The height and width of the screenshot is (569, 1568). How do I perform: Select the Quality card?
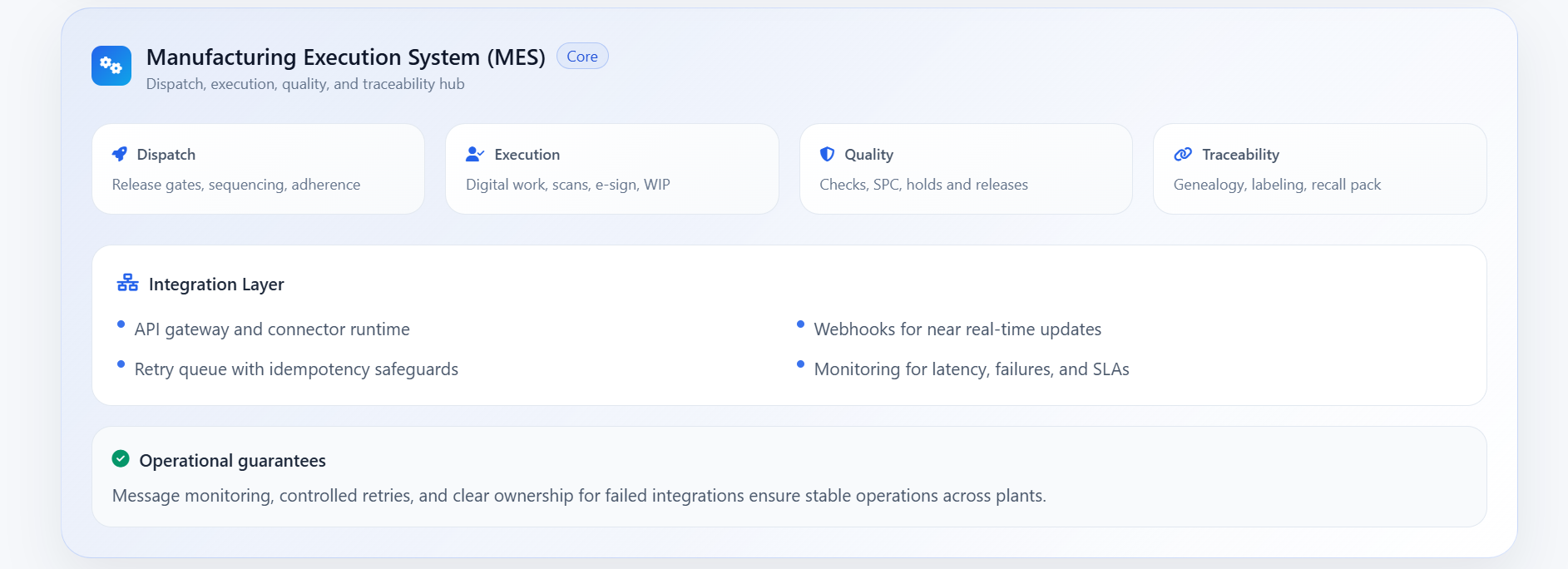coord(965,170)
